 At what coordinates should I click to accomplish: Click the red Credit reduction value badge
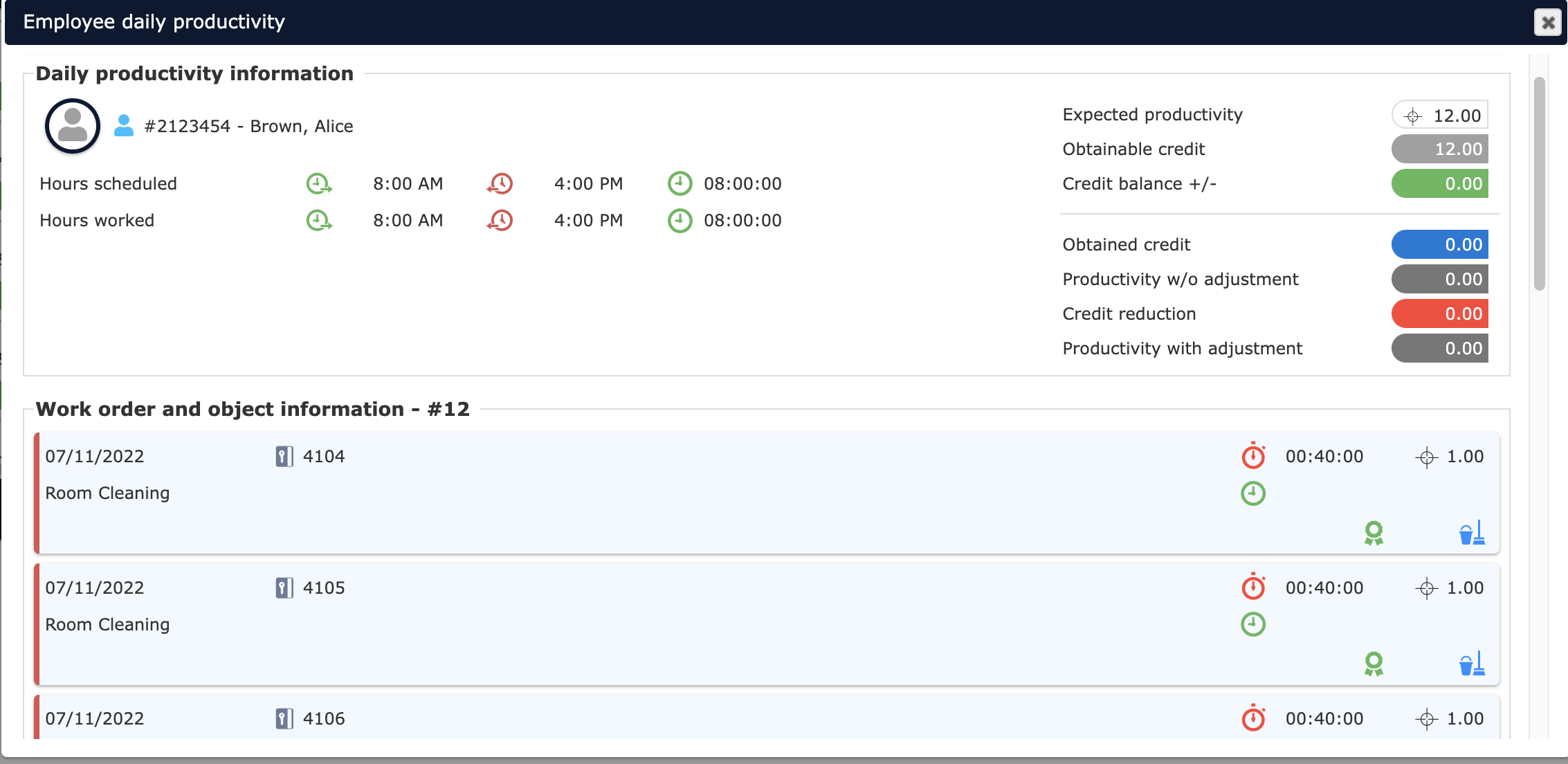pyautogui.click(x=1440, y=314)
